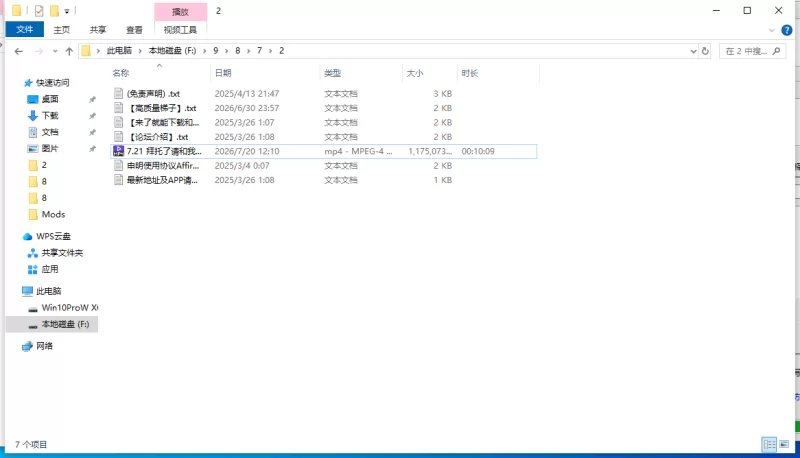Switch to the 主页 (Home) ribbon tab
Image resolution: width=800 pixels, height=458 pixels.
click(62, 30)
